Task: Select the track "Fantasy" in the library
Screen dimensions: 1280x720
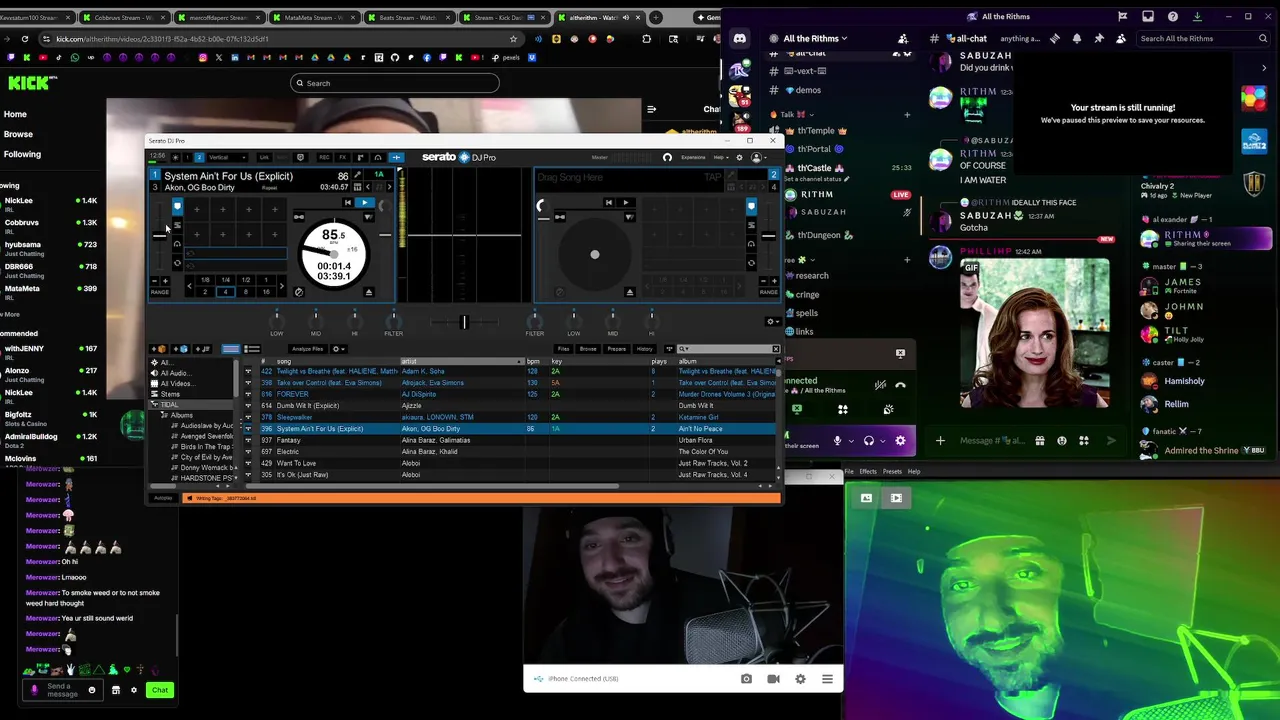Action: 288,440
